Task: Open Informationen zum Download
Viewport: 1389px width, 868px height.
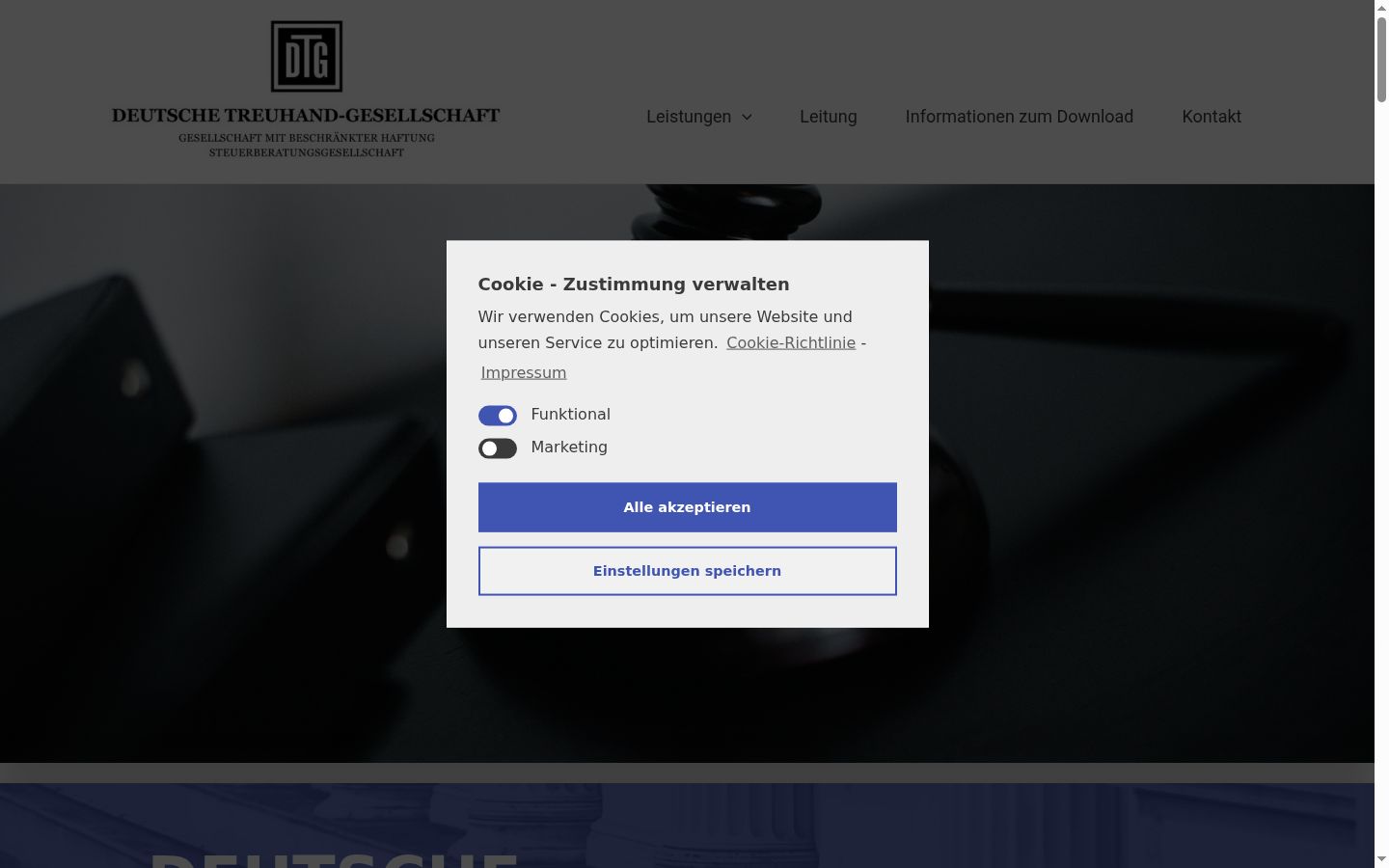Action: (1020, 117)
